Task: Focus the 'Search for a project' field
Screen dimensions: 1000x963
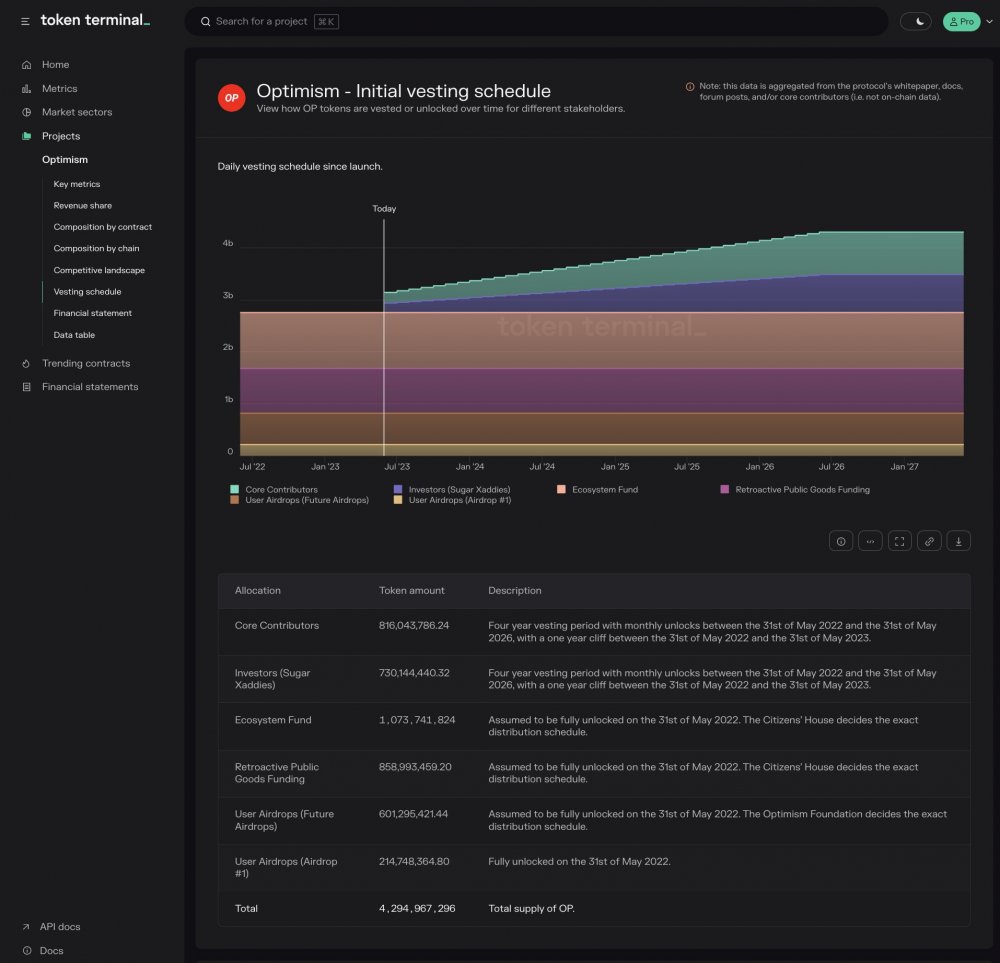Action: click(x=536, y=22)
